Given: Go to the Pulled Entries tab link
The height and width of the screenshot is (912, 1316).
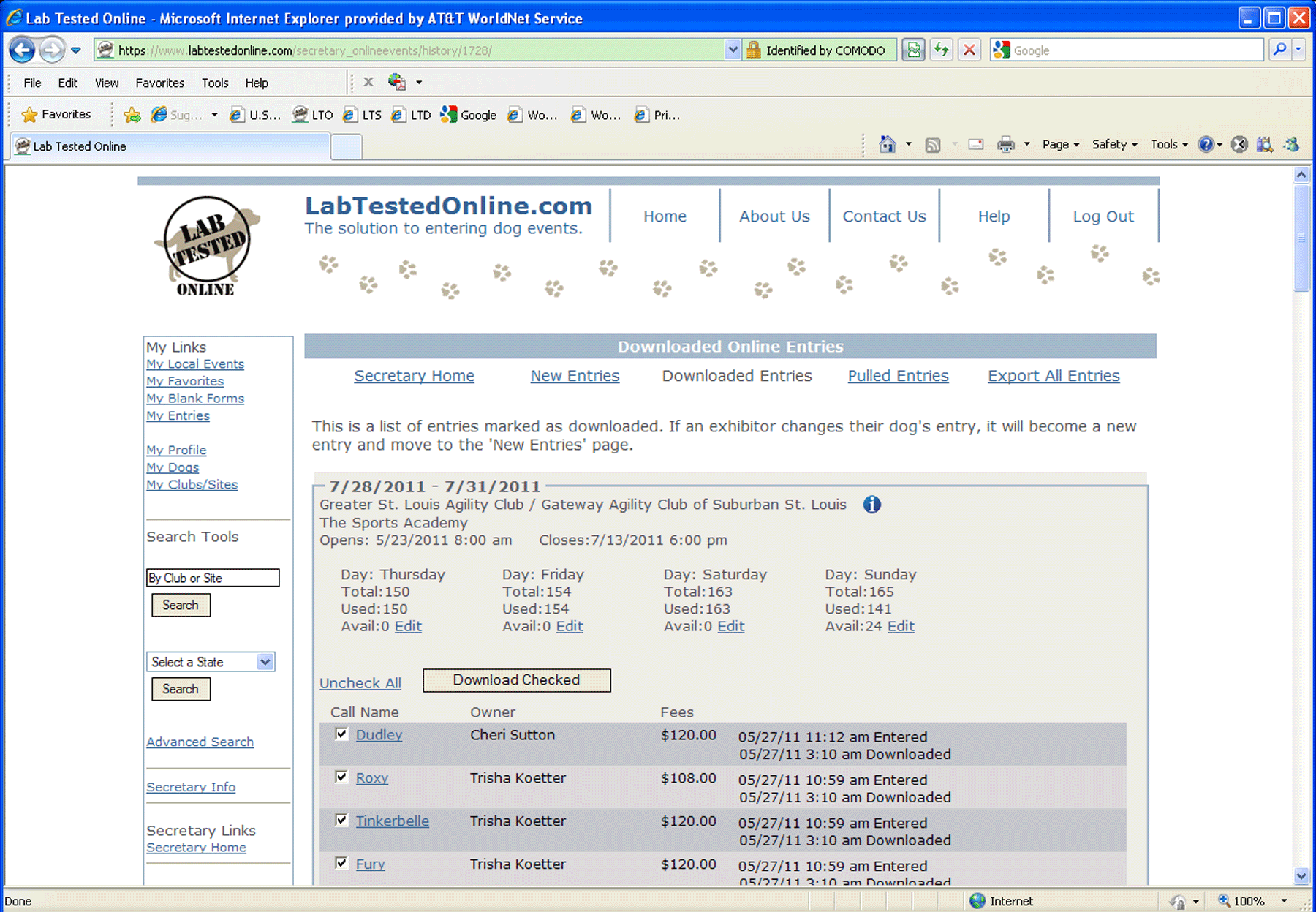Looking at the screenshot, I should 898,376.
